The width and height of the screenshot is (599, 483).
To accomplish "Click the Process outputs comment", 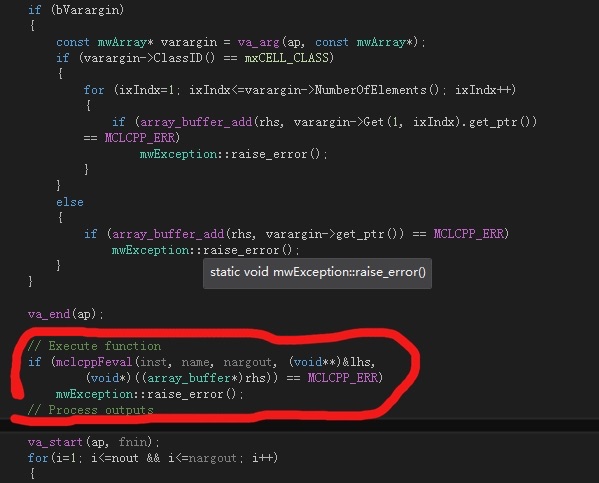I will (91, 410).
